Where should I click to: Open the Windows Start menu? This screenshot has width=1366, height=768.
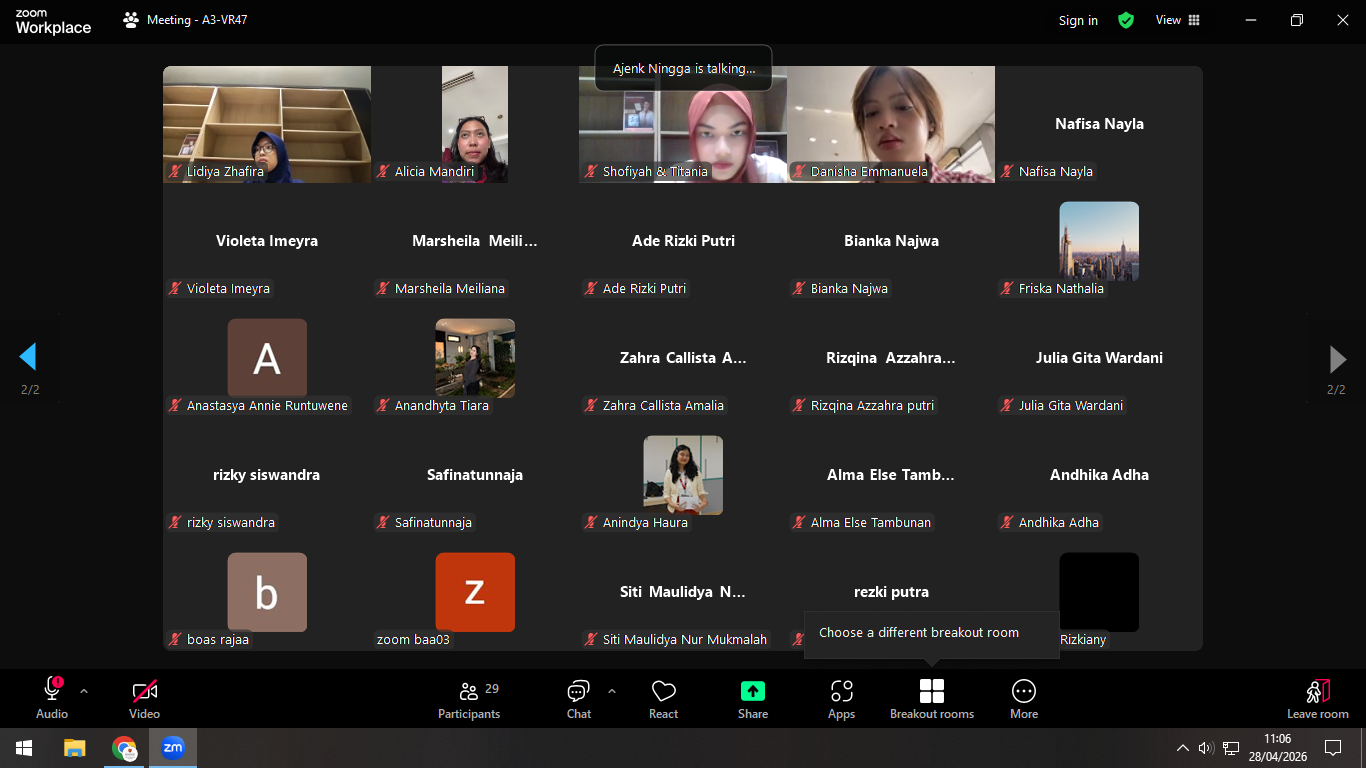(23, 748)
